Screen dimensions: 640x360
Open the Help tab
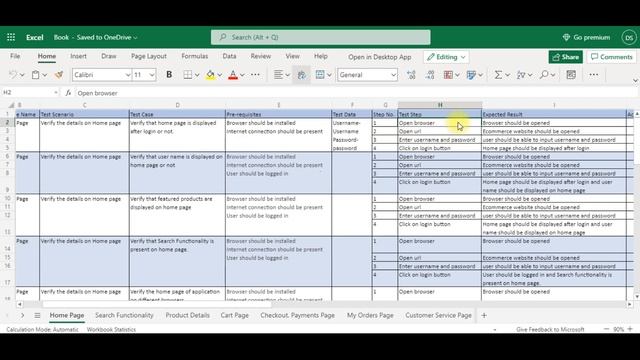[321, 56]
